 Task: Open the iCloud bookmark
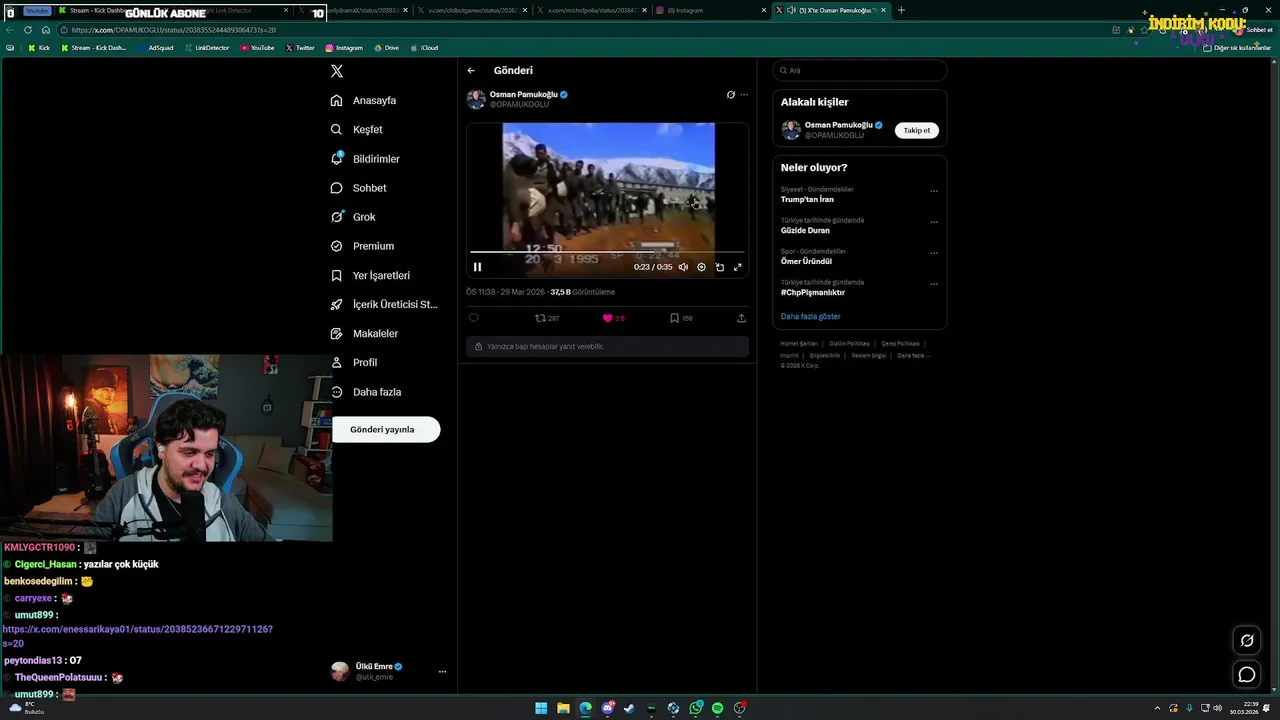tap(424, 48)
